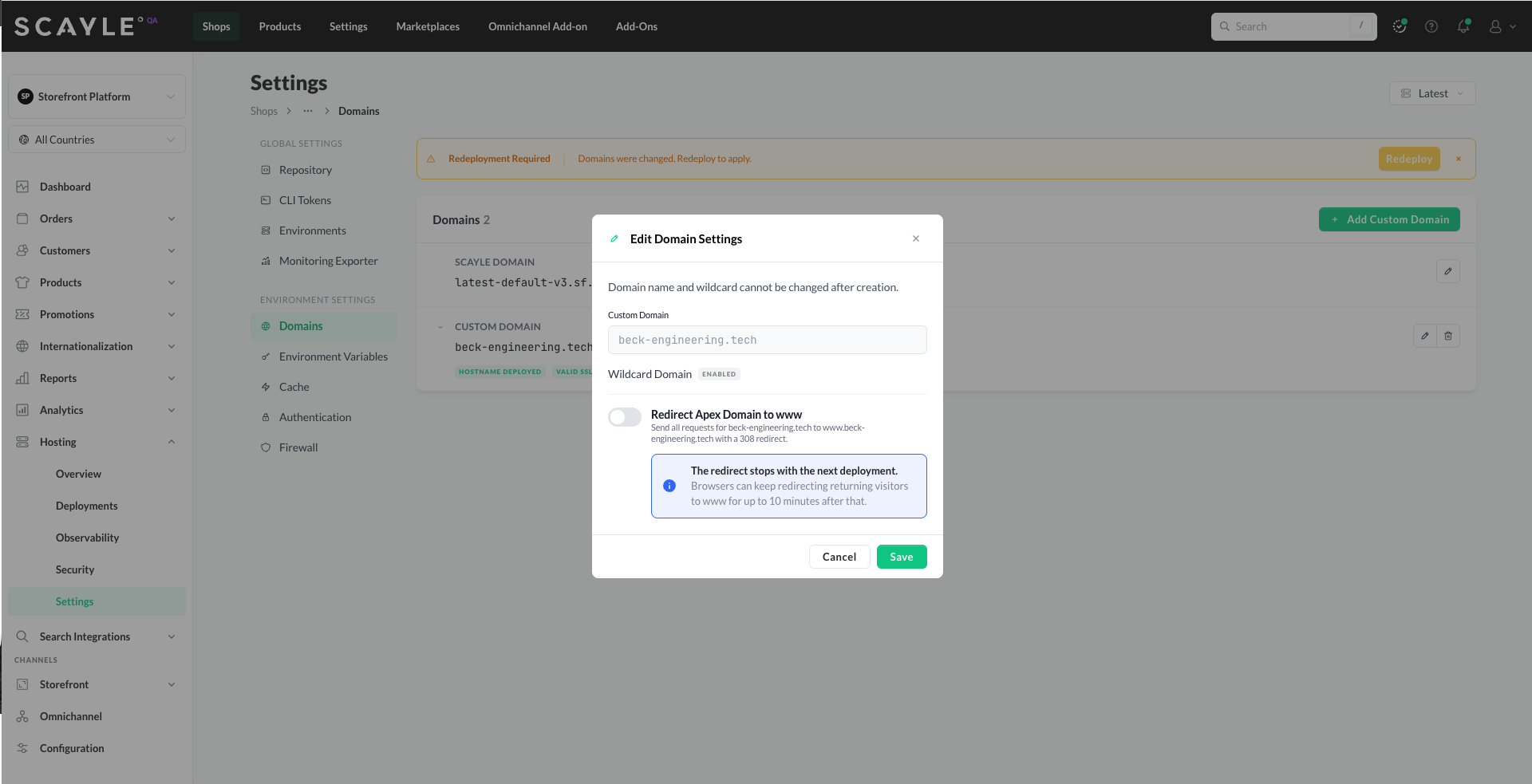The width and height of the screenshot is (1532, 784).
Task: Click the Reports chart icon in sidebar
Action: (x=22, y=378)
